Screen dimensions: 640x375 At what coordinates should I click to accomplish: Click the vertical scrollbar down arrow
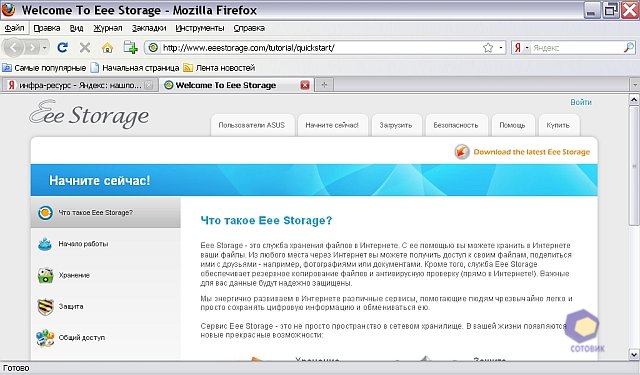click(x=633, y=354)
